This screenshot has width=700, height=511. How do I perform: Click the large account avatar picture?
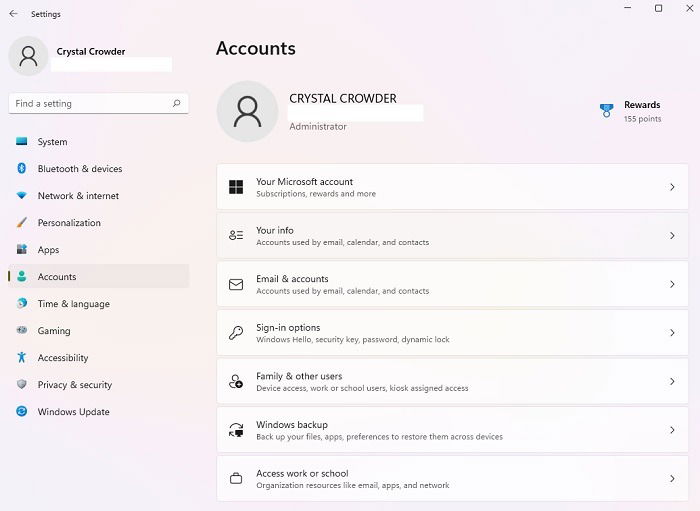pyautogui.click(x=247, y=112)
